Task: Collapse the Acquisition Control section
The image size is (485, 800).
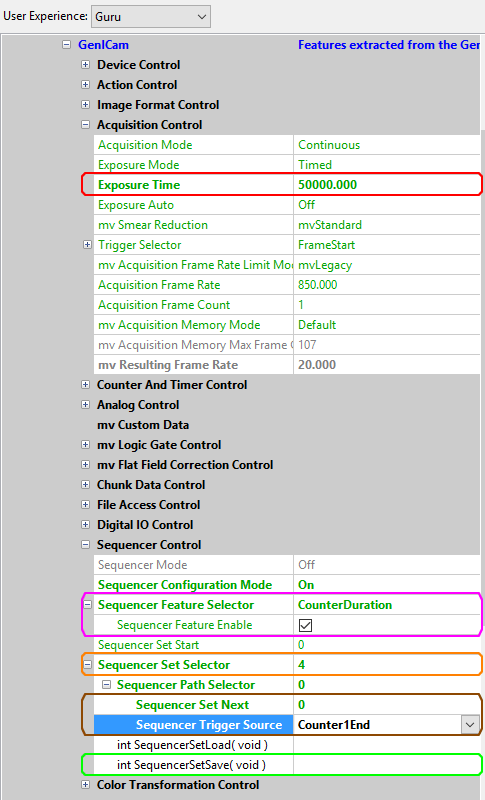Action: 86,124
